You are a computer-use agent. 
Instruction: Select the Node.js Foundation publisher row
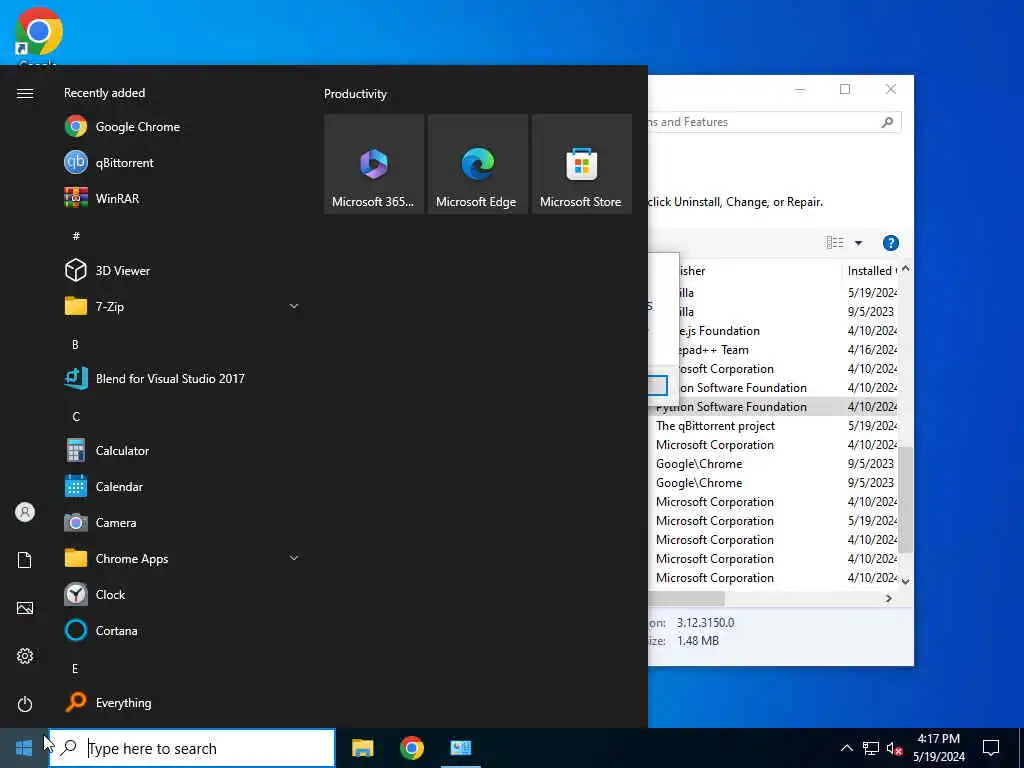pos(789,331)
